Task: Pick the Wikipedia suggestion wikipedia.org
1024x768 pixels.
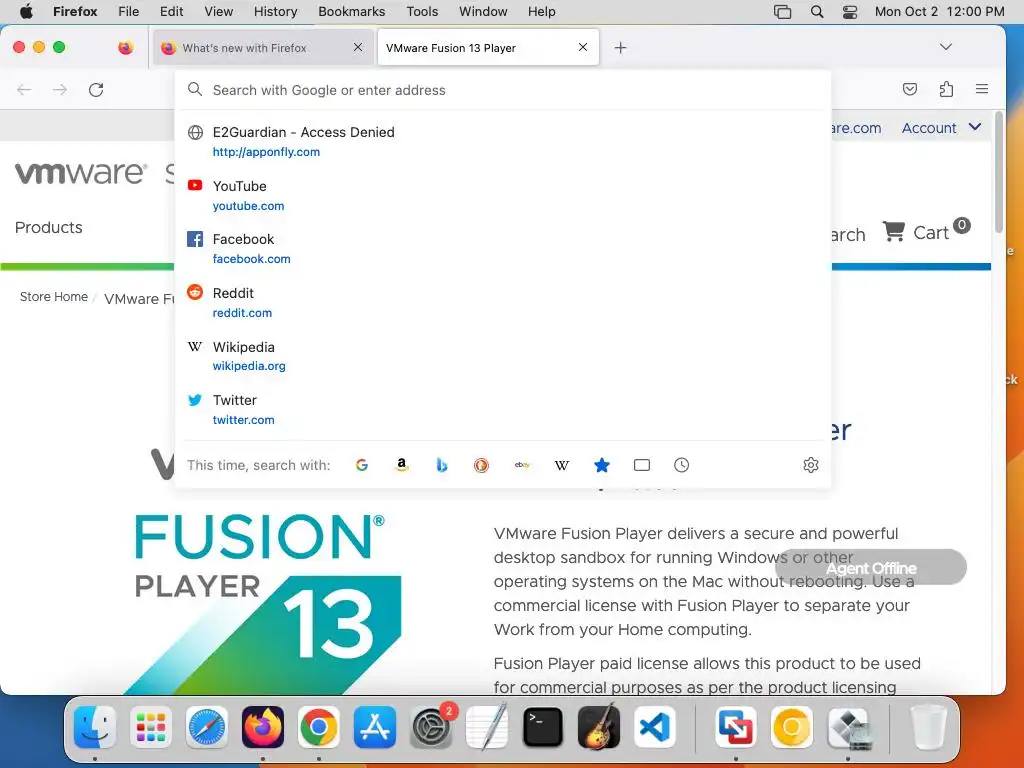Action: pyautogui.click(x=503, y=356)
